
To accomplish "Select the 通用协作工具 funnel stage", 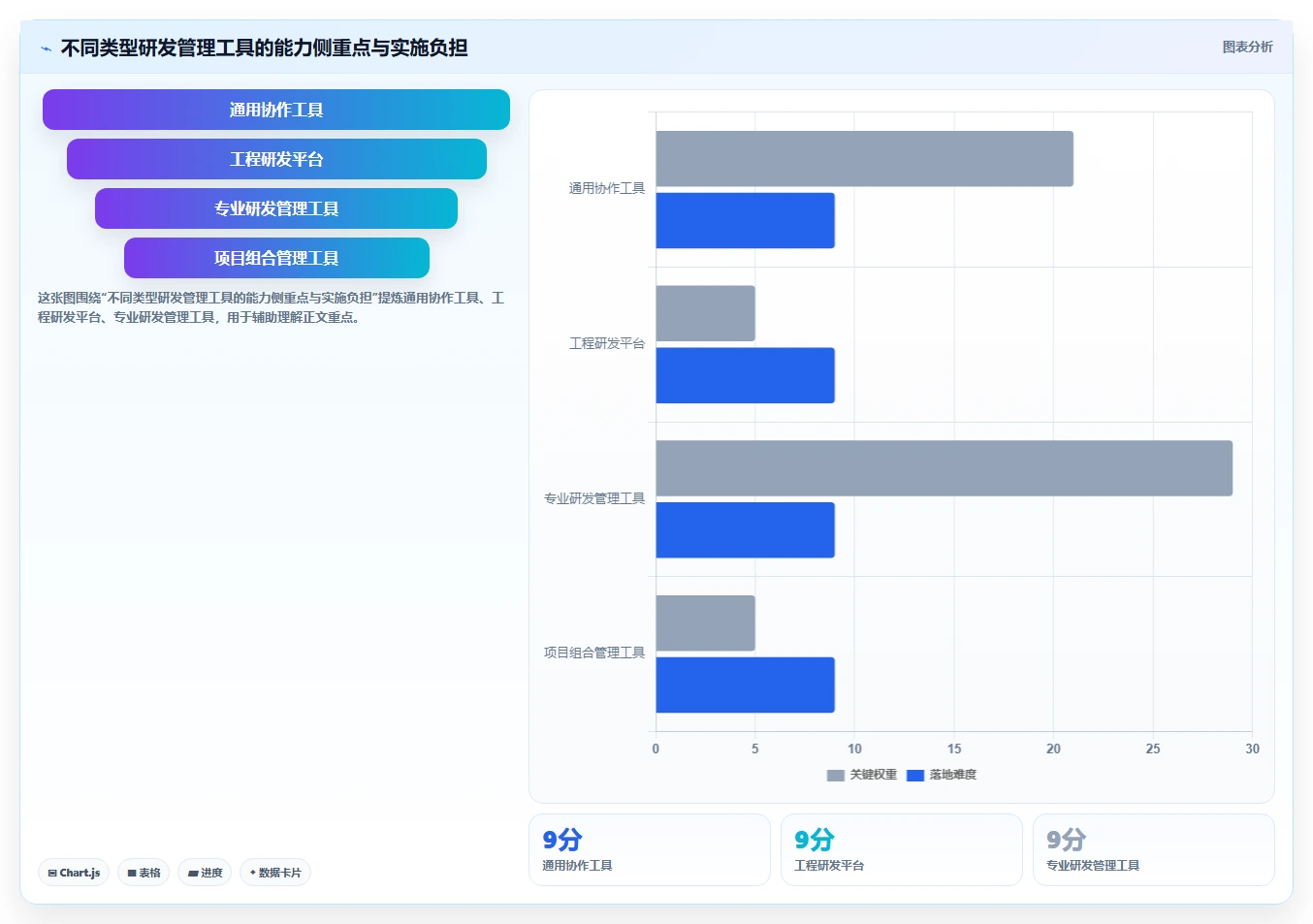I will [276, 110].
